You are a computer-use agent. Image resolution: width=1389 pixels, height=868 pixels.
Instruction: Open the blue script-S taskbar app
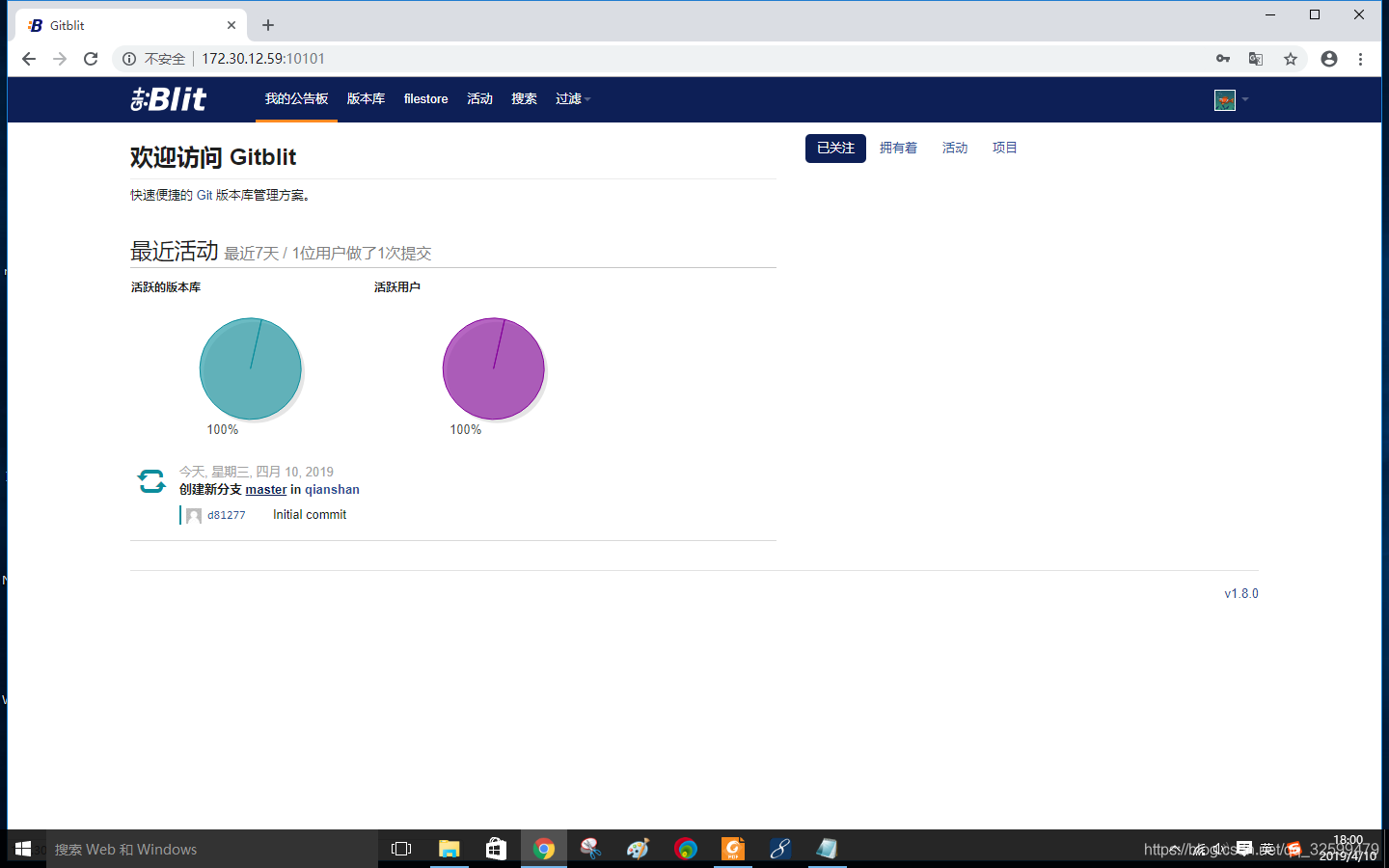[780, 849]
